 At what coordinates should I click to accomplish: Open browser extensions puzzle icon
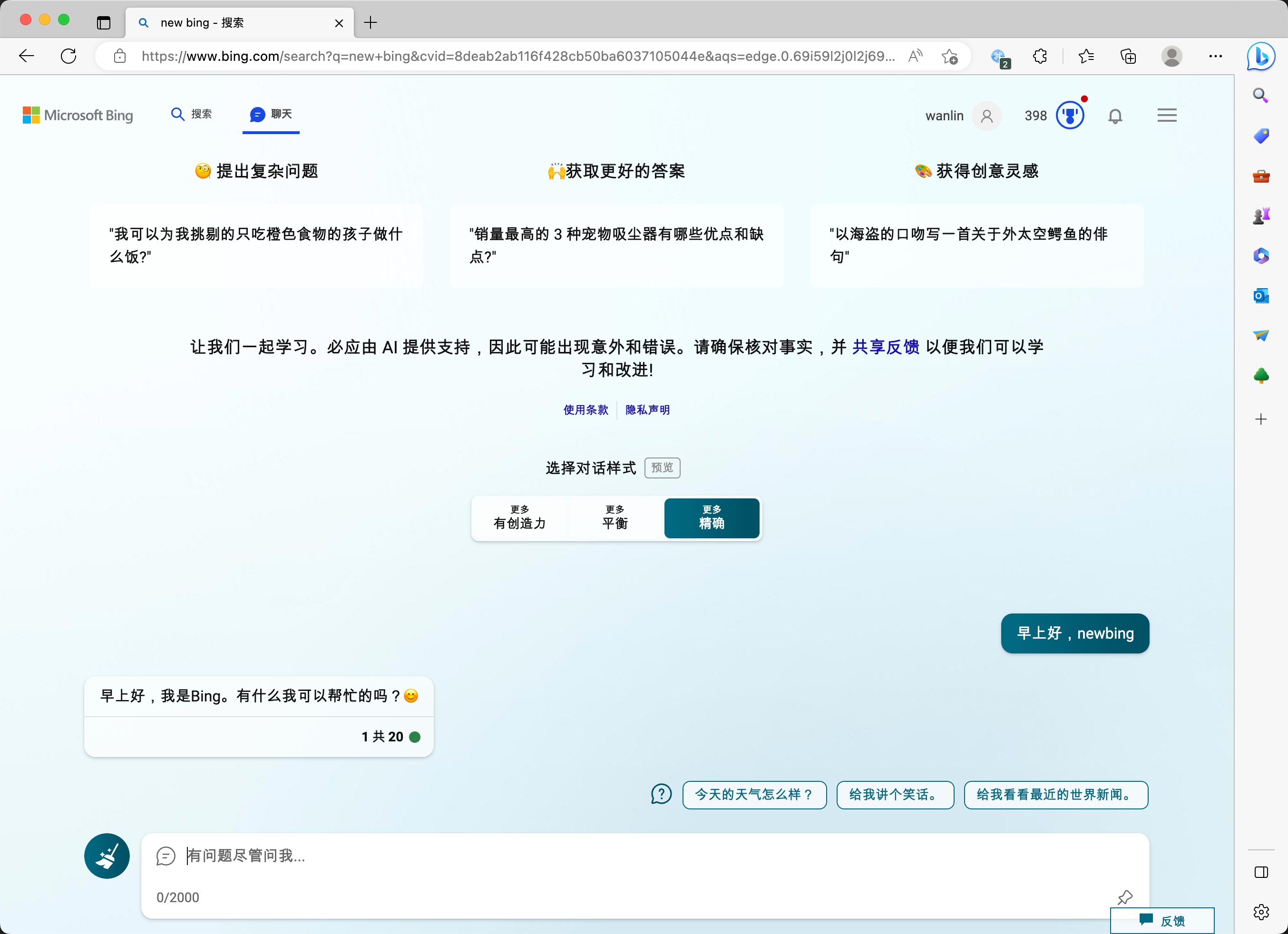point(1040,56)
